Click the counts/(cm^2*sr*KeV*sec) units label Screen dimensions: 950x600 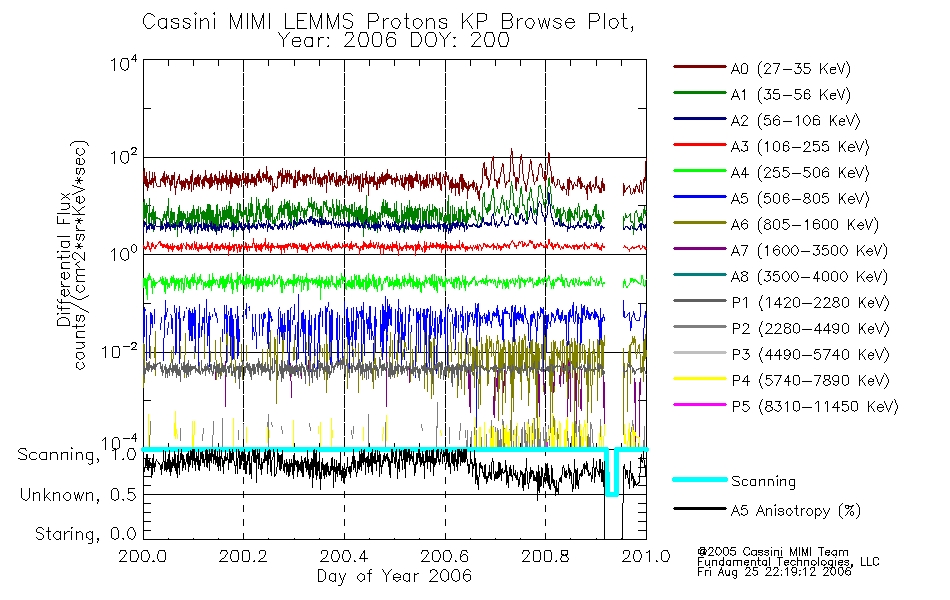(x=81, y=255)
